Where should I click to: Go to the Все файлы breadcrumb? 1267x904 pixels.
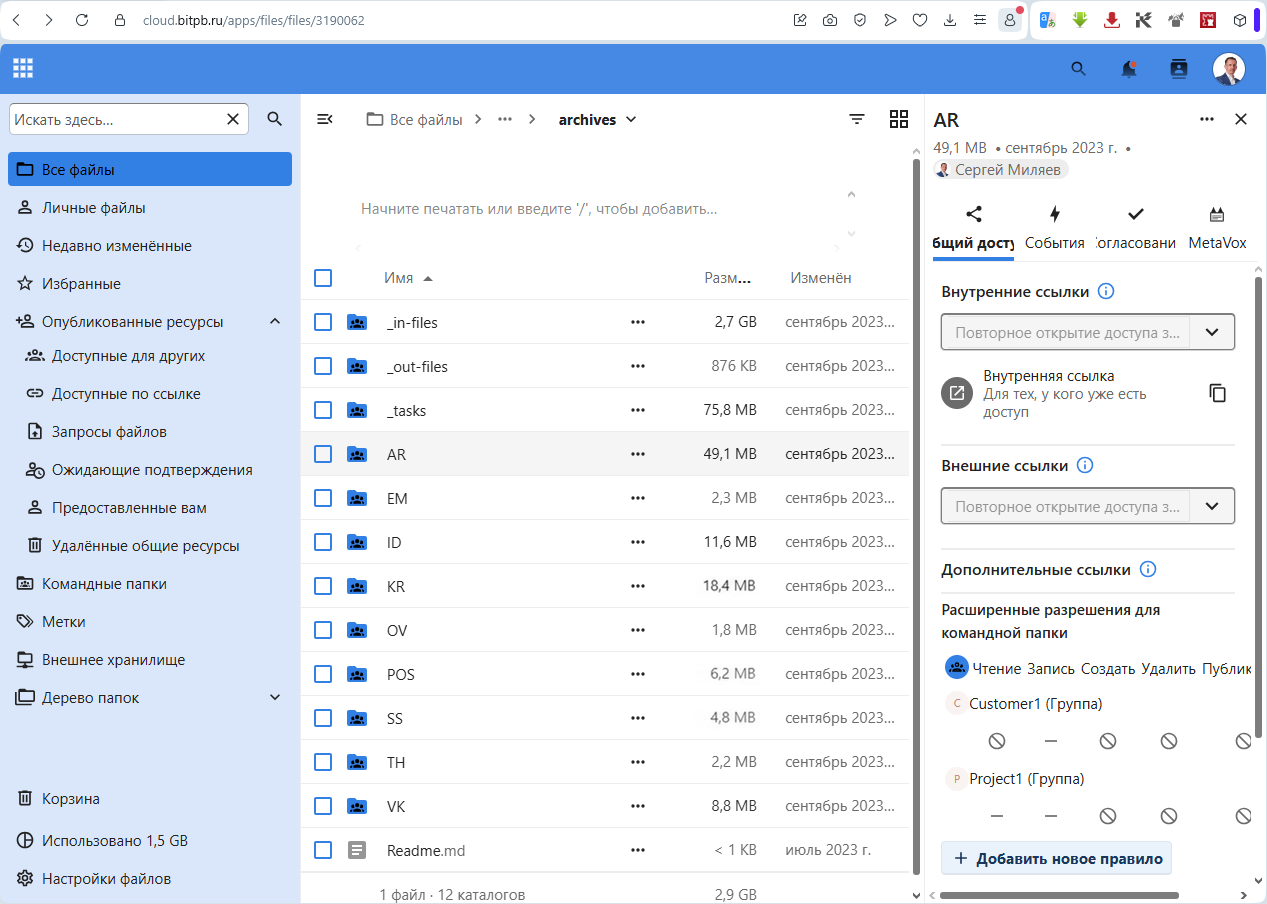coord(414,119)
